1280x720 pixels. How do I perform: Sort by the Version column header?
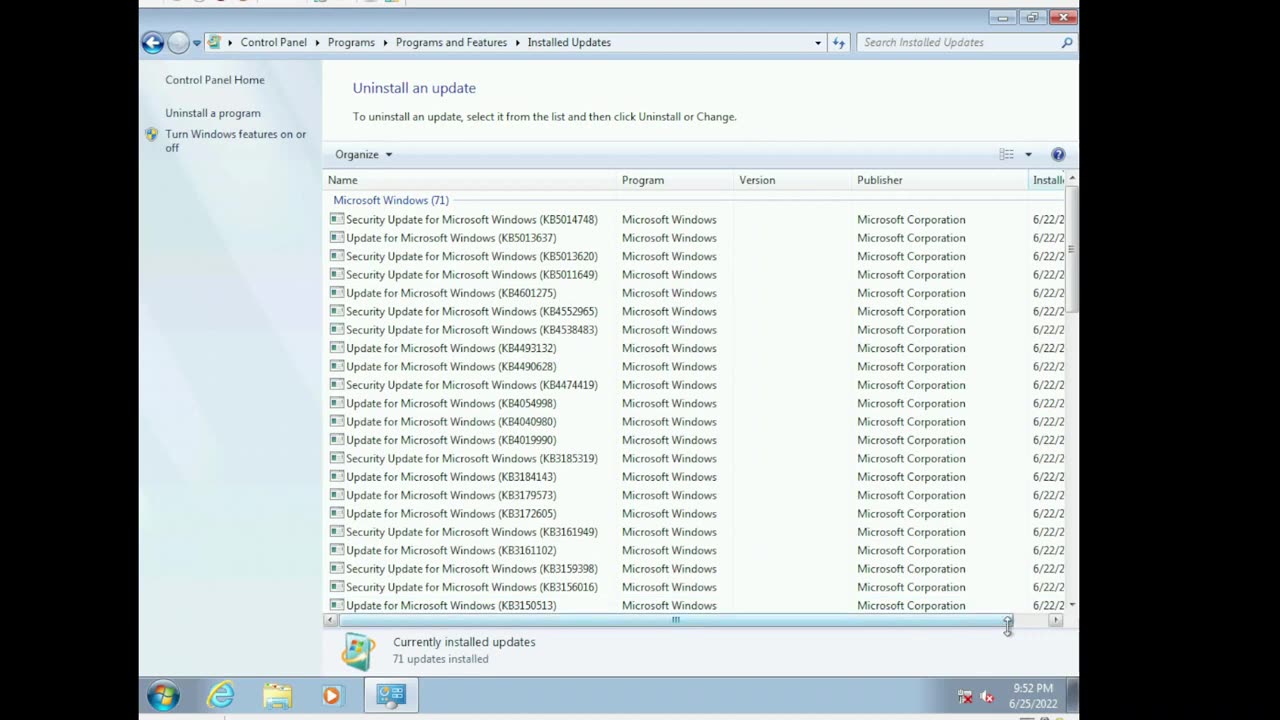(x=793, y=180)
